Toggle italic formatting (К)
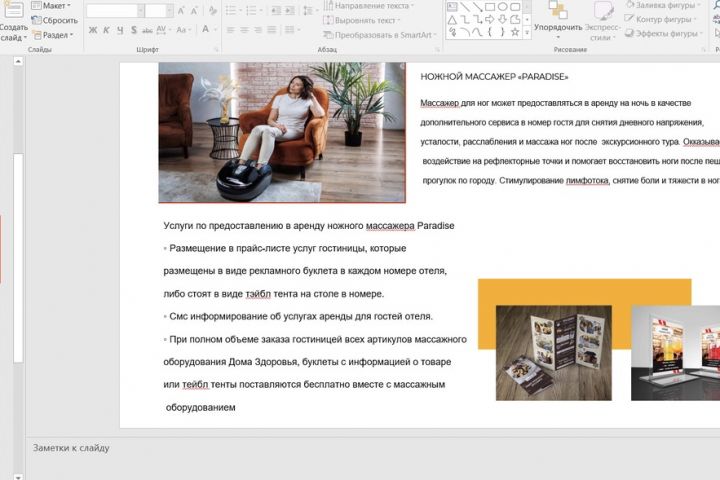Screen dimensions: 720x480 click(x=107, y=30)
